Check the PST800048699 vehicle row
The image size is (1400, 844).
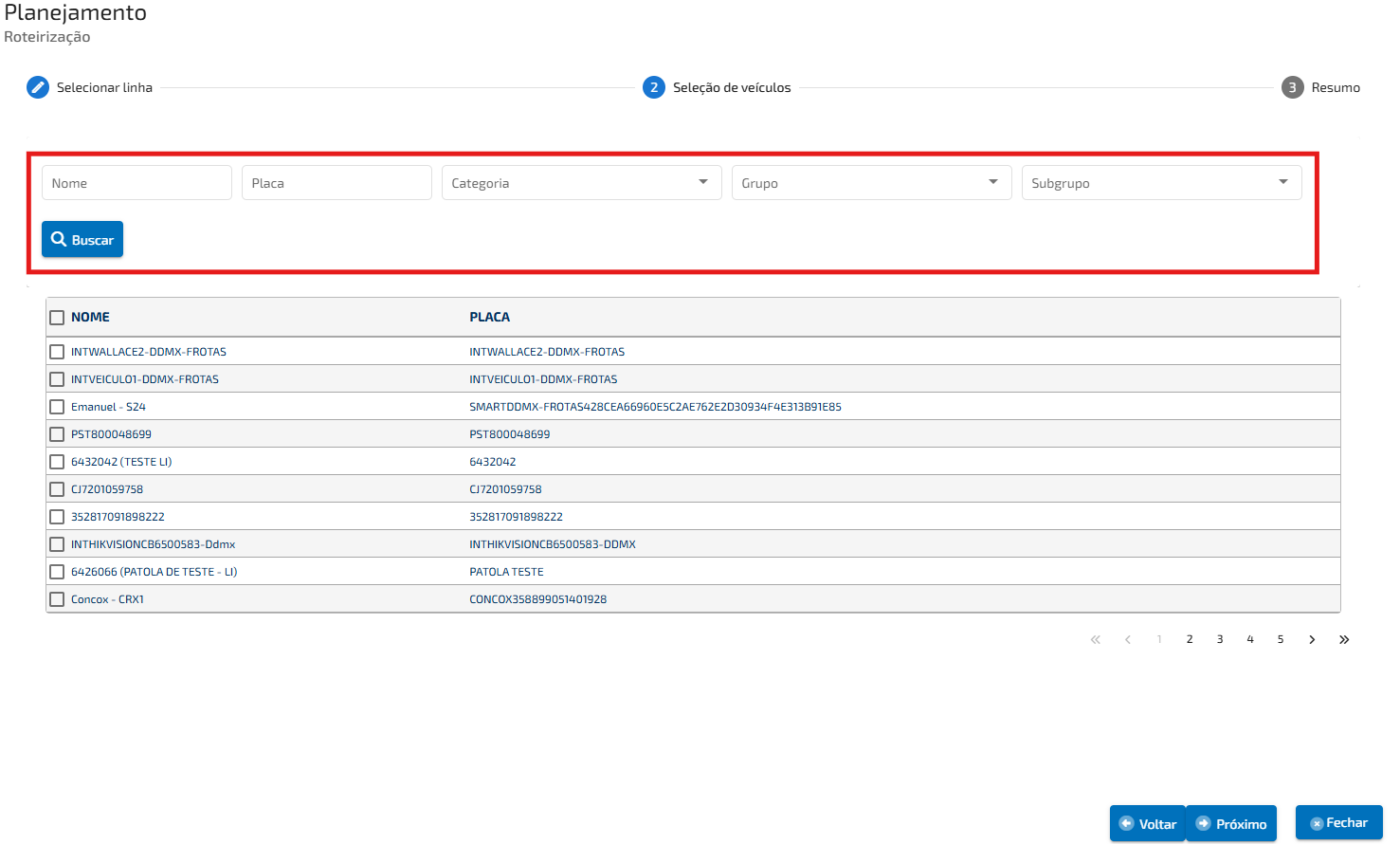[57, 434]
